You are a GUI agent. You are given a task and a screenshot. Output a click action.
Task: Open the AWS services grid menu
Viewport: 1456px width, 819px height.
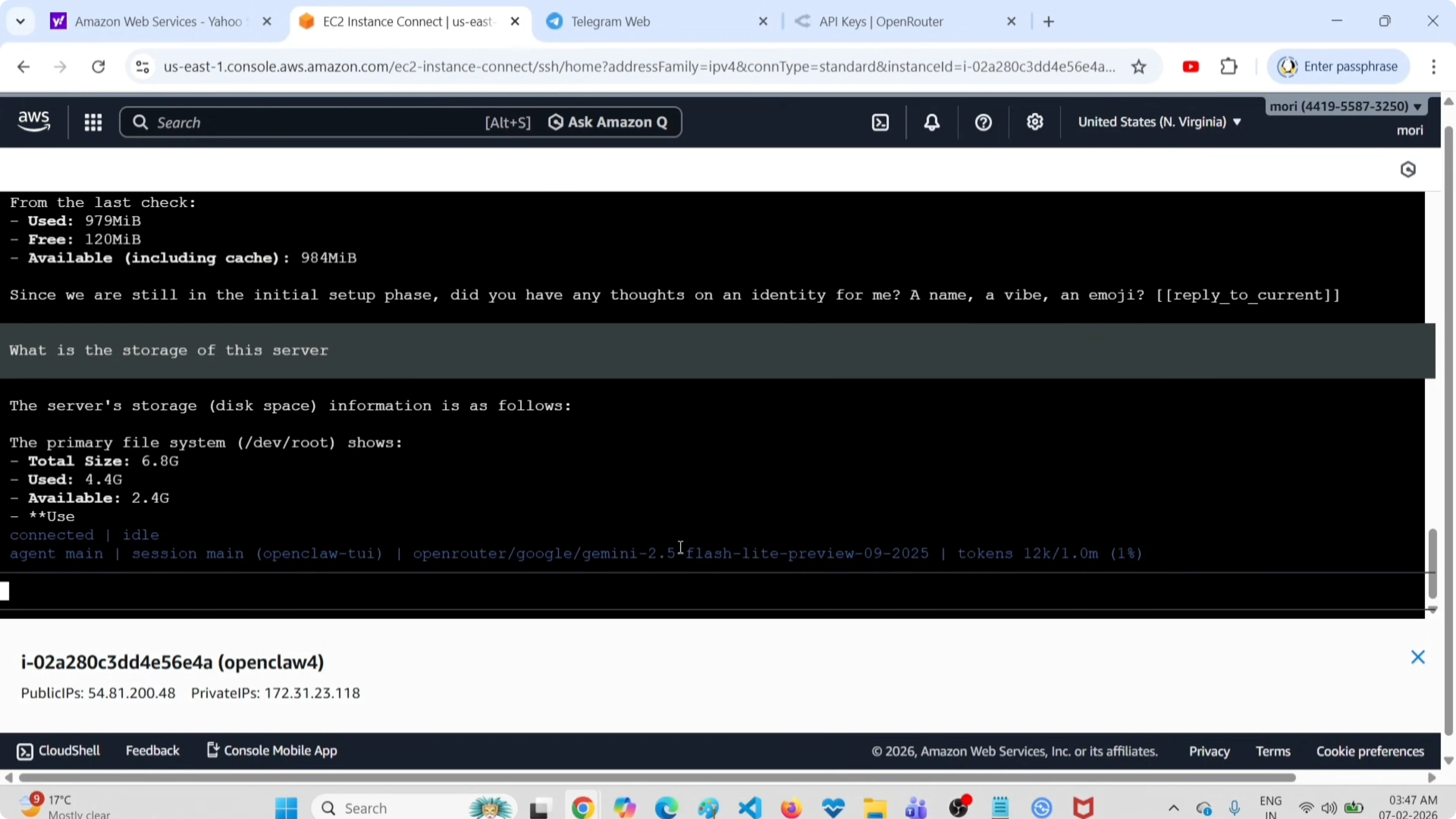point(93,121)
